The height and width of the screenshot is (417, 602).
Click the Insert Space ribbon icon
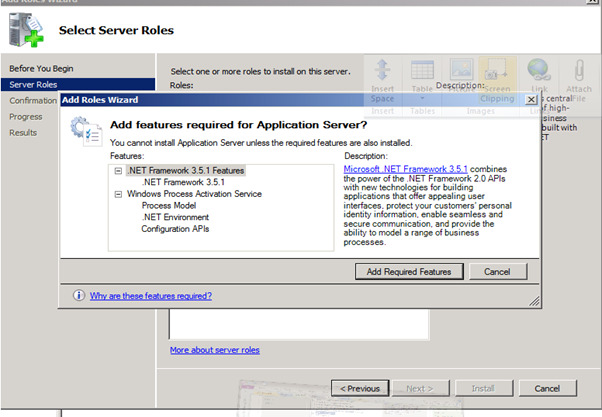click(382, 70)
